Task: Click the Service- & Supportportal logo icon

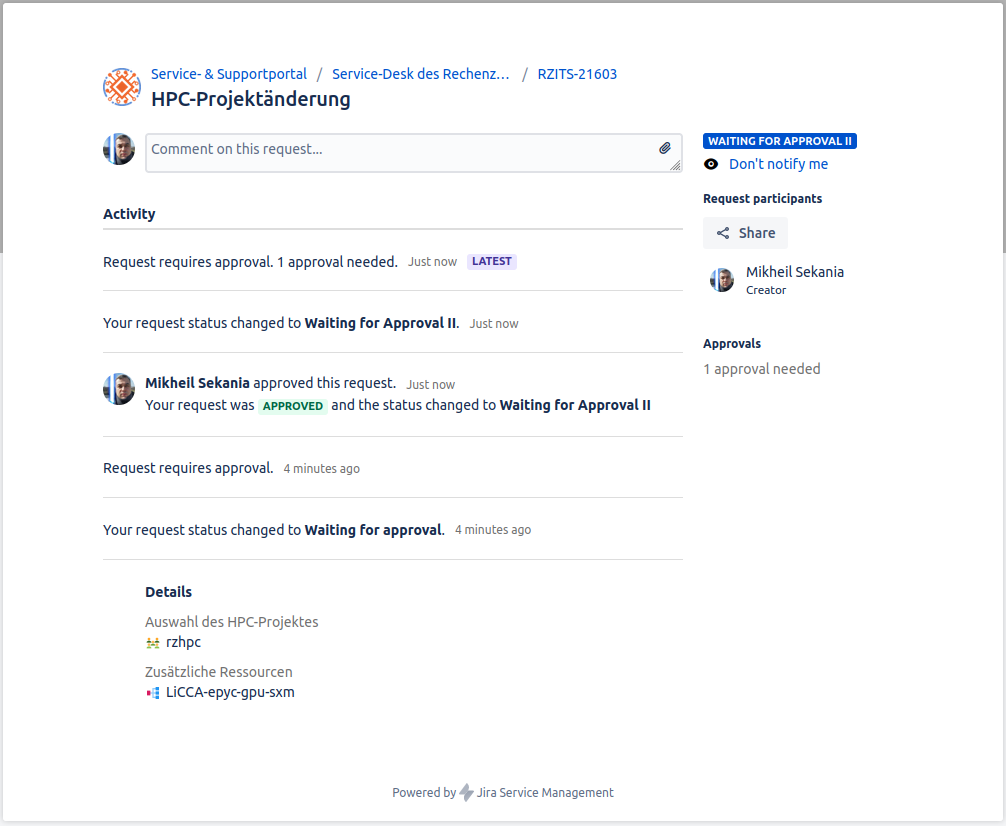Action: point(122,87)
